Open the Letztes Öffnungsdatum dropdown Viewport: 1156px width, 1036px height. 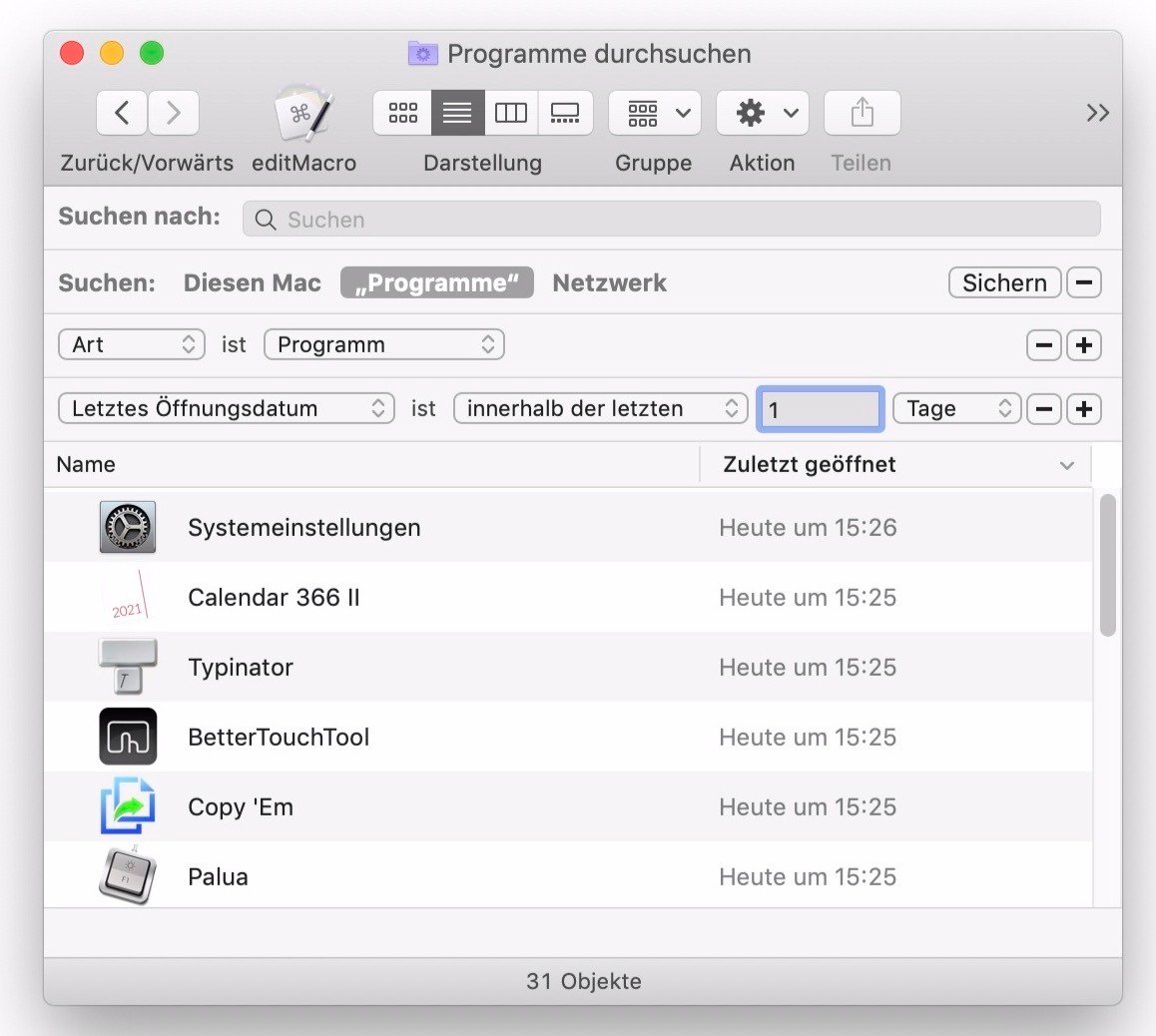[x=227, y=408]
